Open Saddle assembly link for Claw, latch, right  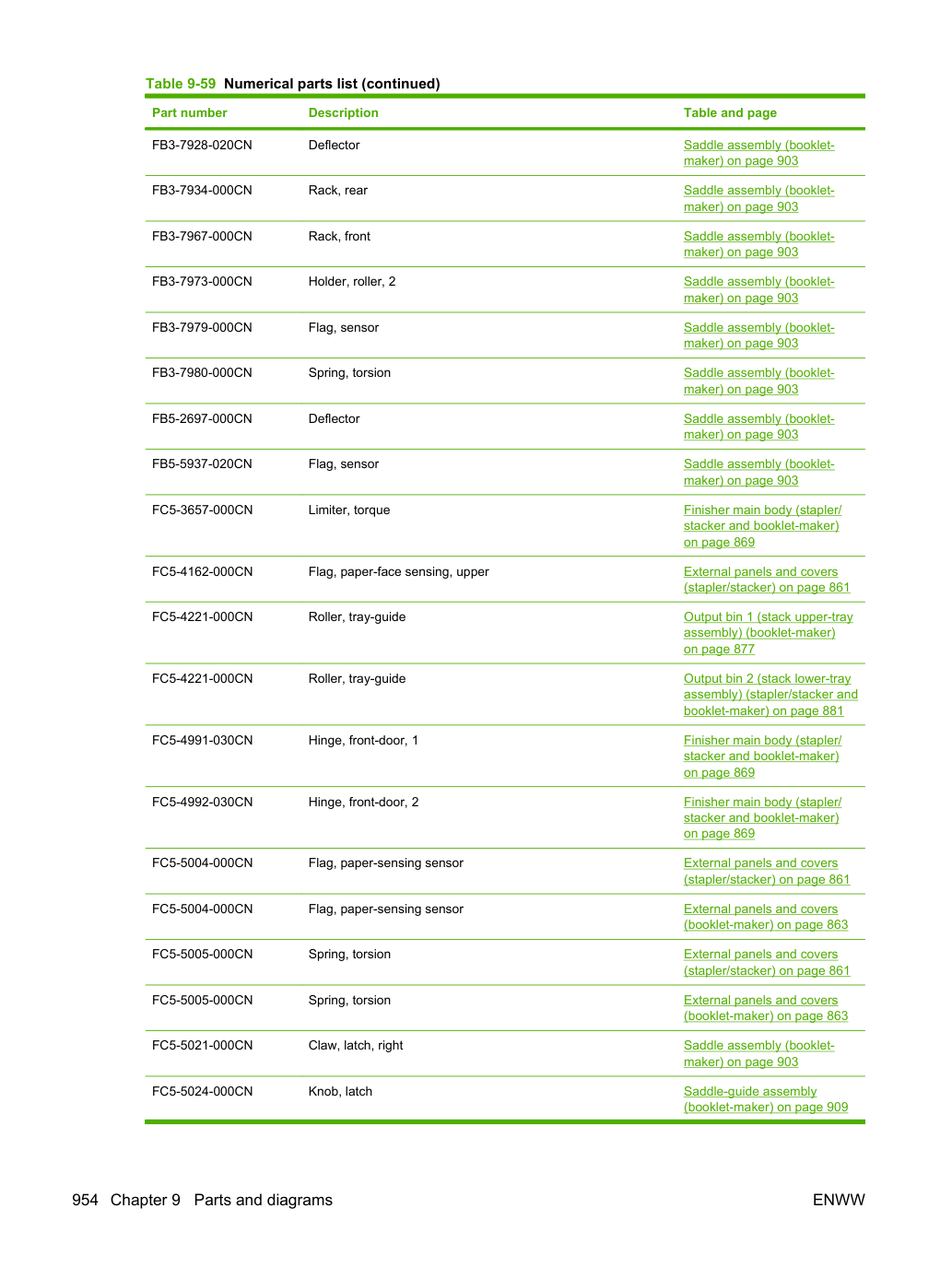758,1053
